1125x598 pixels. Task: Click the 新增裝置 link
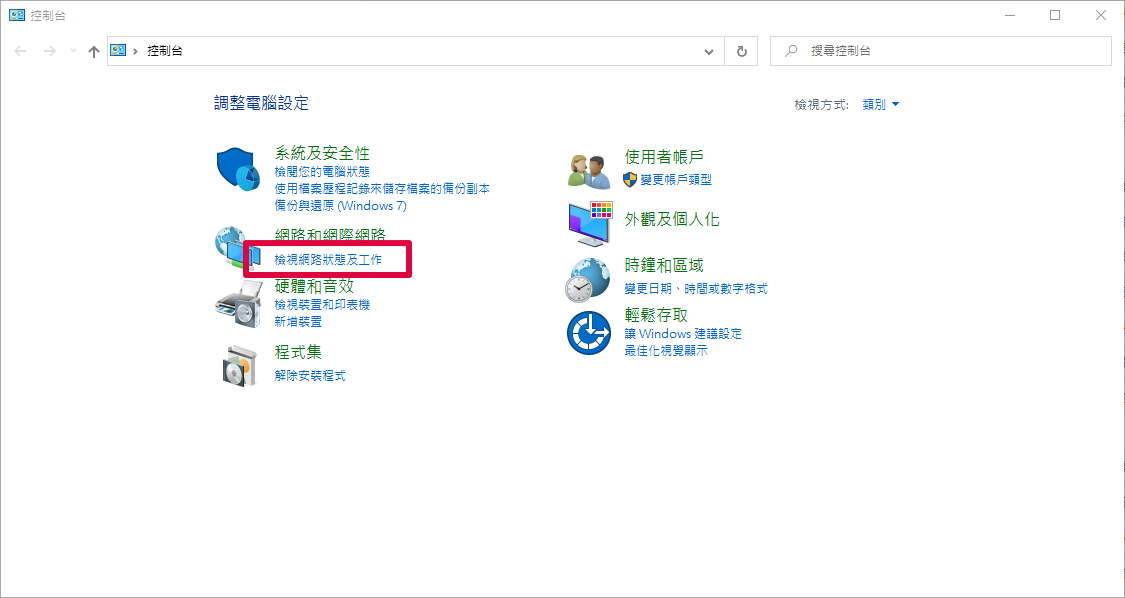pyautogui.click(x=298, y=322)
